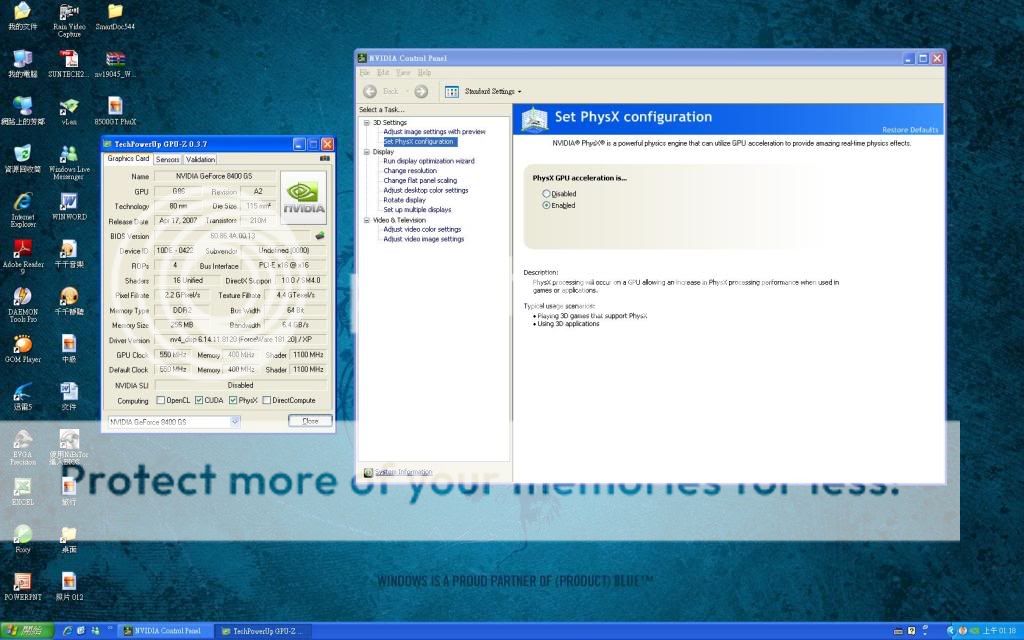Open the Adobe Reader desktop icon
Screen dimensions: 1024x640
[x=22, y=250]
